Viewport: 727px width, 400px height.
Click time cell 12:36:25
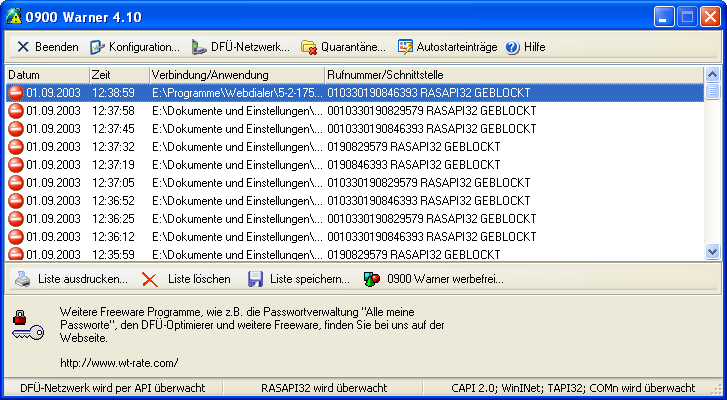pyautogui.click(x=114, y=218)
